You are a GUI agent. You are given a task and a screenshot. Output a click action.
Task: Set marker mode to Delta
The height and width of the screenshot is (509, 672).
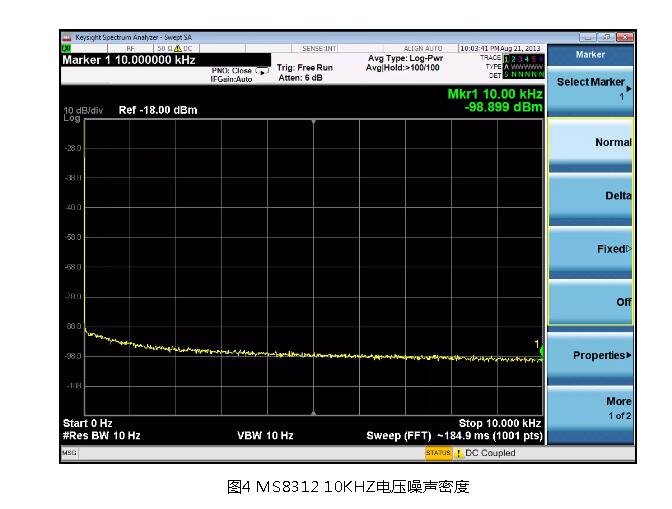coord(591,195)
